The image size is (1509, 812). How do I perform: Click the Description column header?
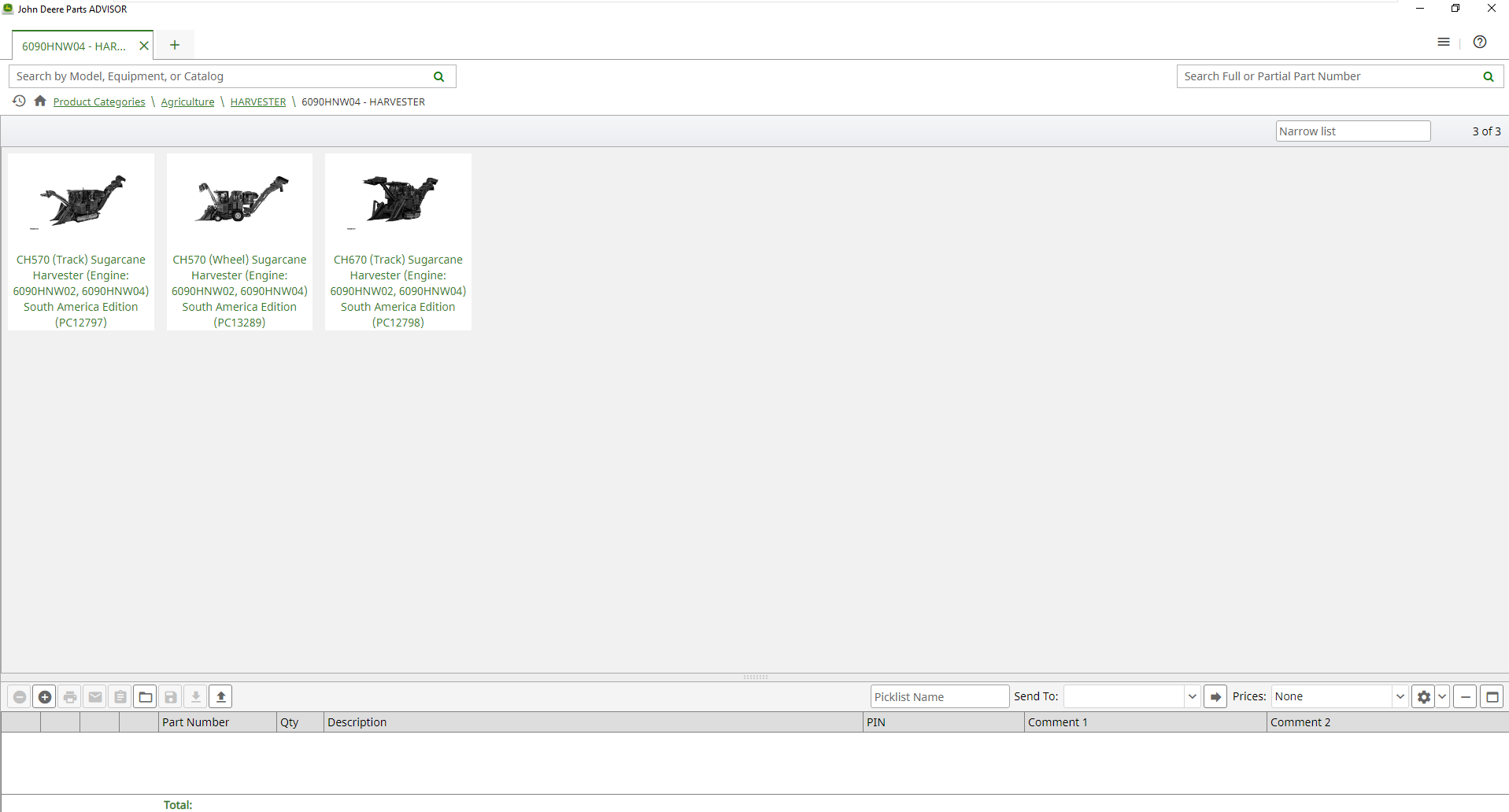594,722
